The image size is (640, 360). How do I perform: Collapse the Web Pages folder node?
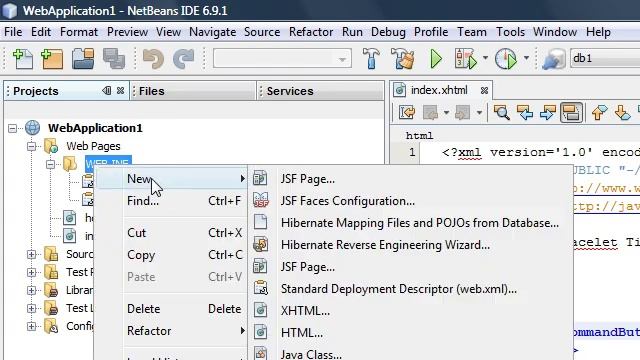pyautogui.click(x=31, y=147)
